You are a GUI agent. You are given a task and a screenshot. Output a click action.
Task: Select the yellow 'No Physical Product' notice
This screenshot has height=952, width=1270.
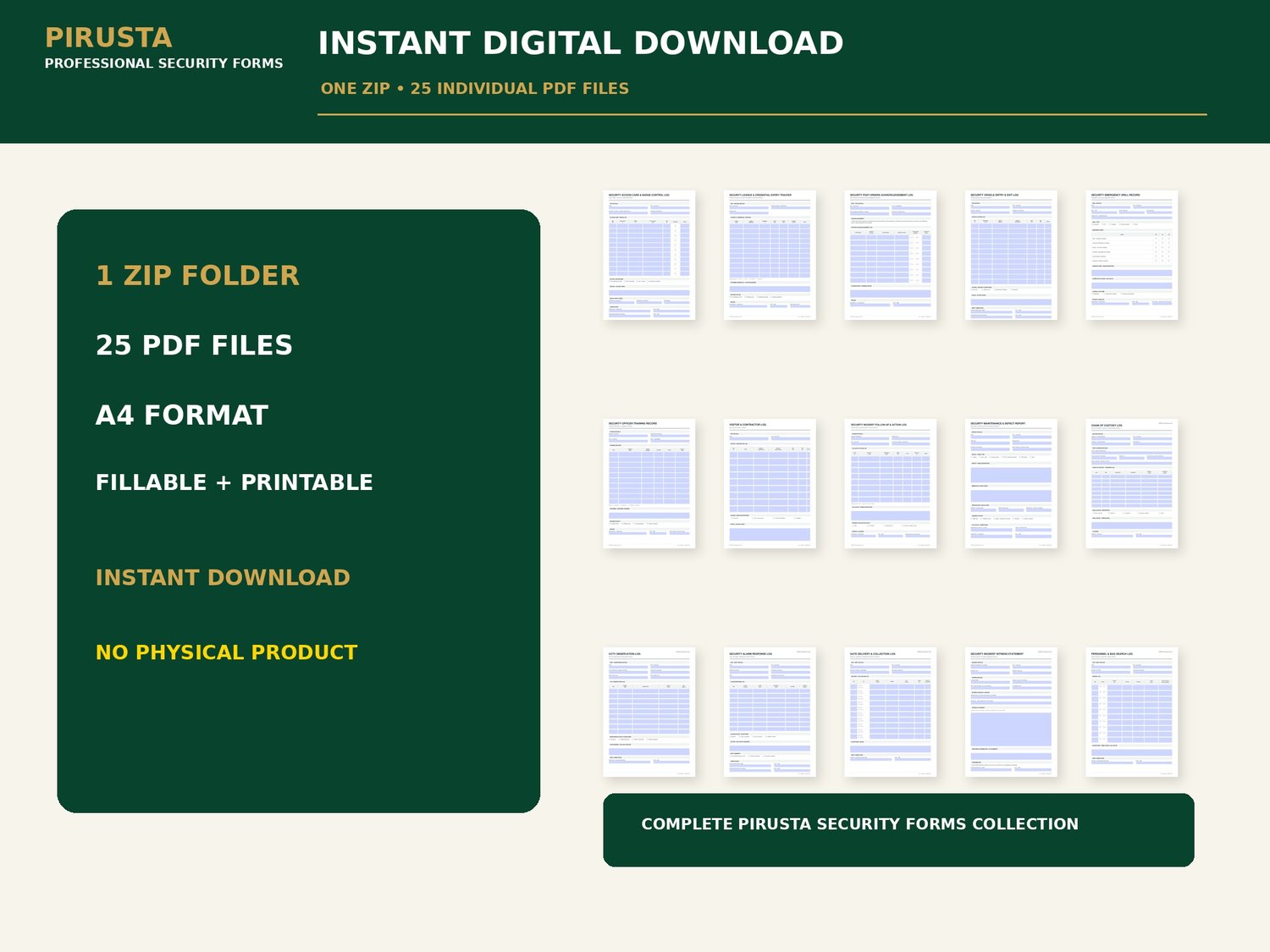pos(227,652)
